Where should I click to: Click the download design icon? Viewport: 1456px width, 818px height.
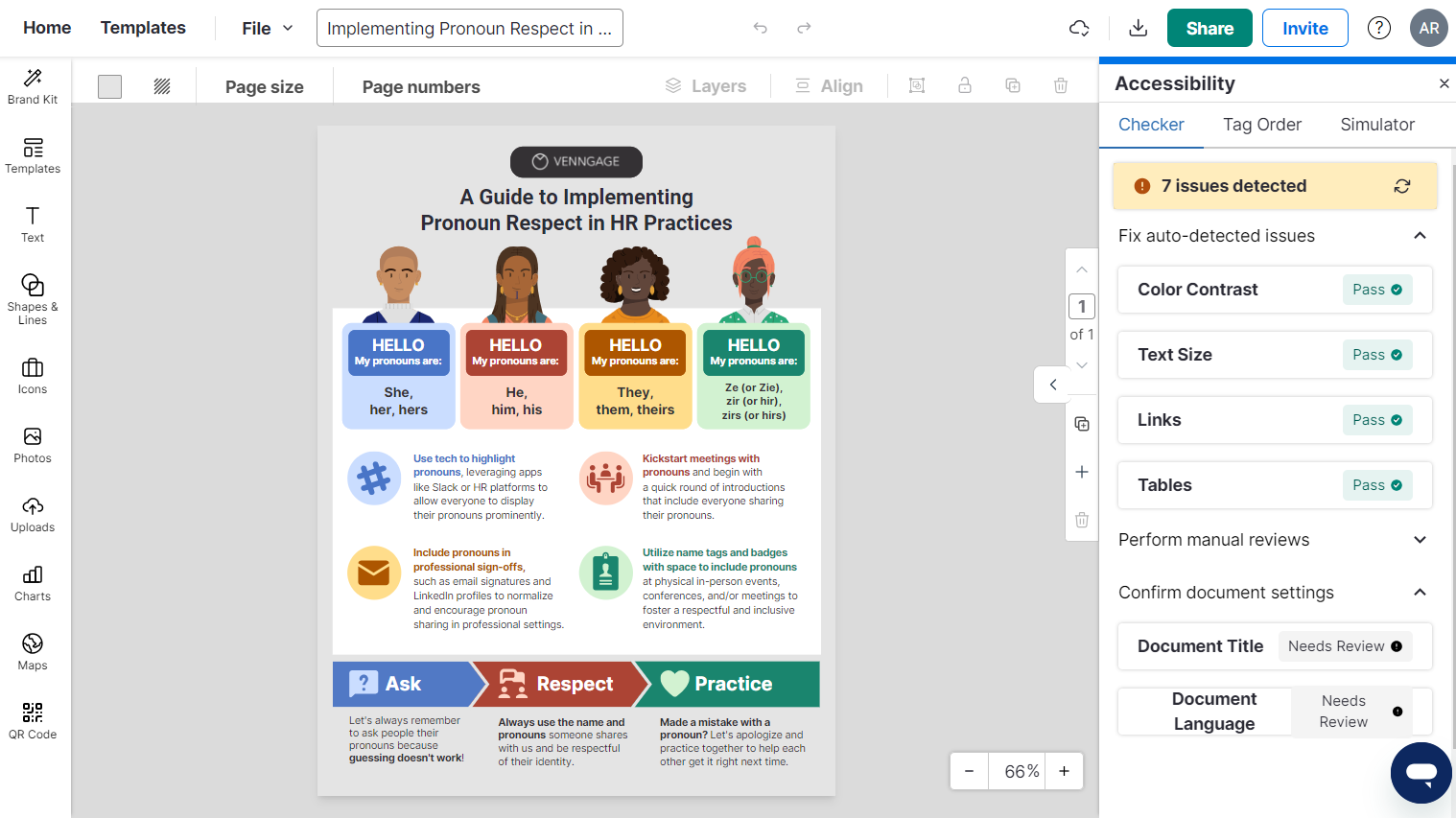1138,28
